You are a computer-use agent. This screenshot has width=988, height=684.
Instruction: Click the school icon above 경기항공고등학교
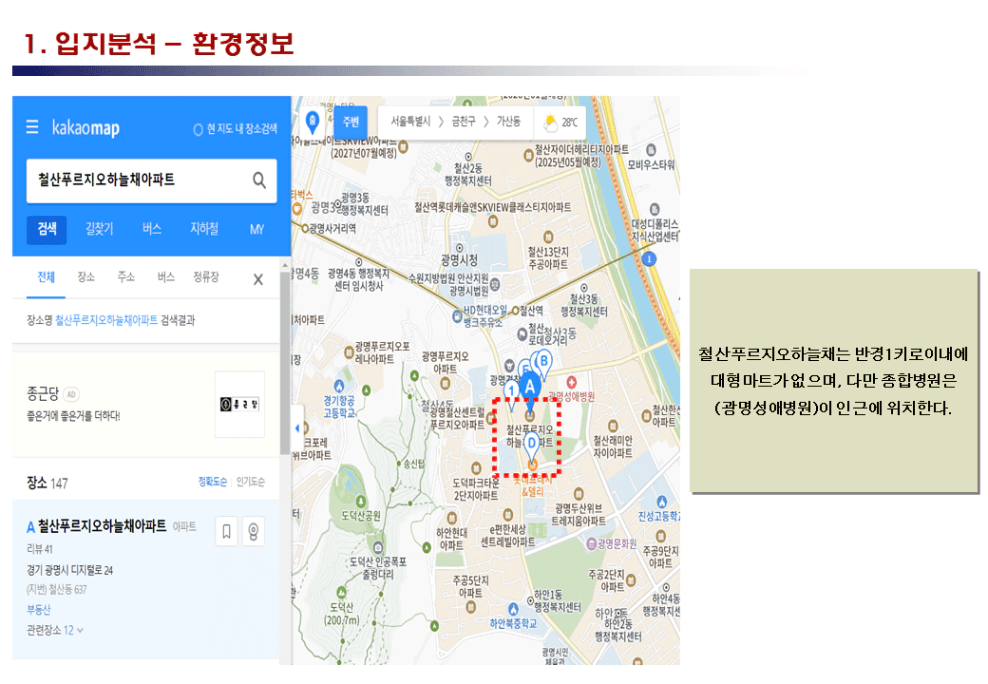[340, 386]
